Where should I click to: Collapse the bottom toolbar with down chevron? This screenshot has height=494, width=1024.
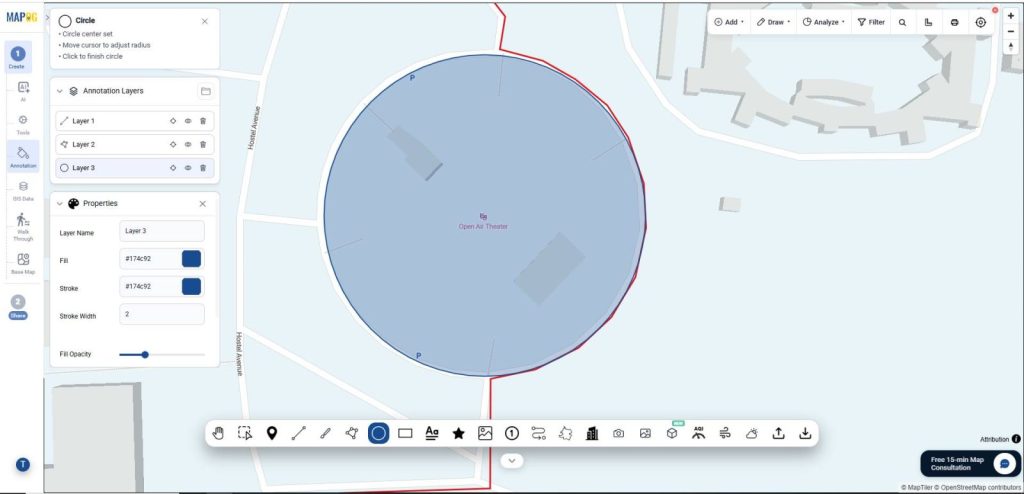click(512, 461)
